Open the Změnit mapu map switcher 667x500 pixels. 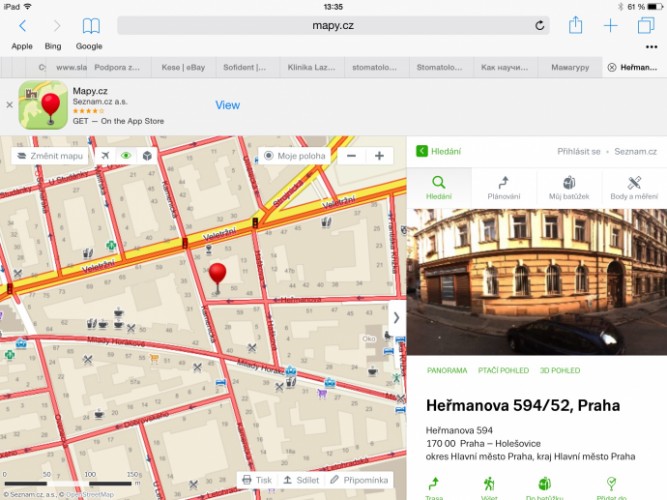tap(50, 156)
